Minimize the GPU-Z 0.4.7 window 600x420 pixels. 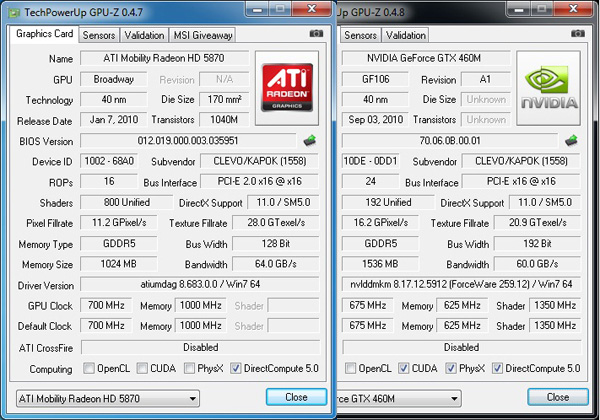click(257, 10)
